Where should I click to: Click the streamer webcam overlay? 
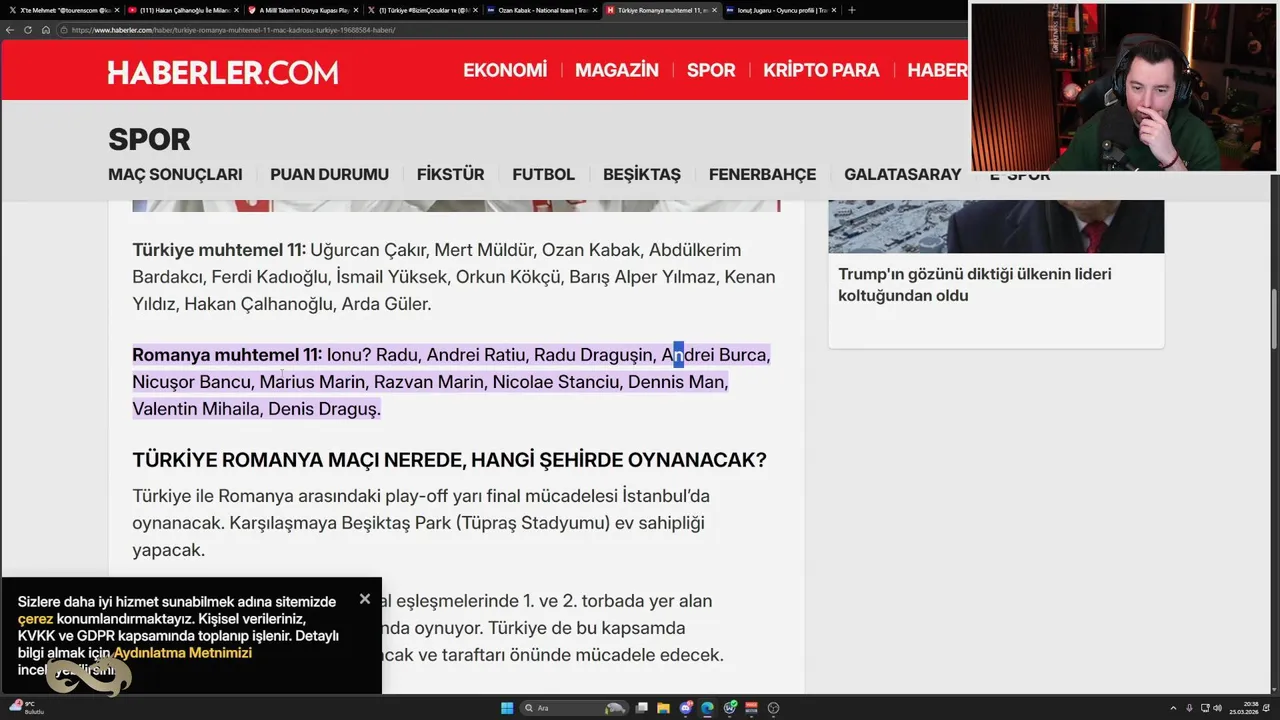(x=1124, y=87)
